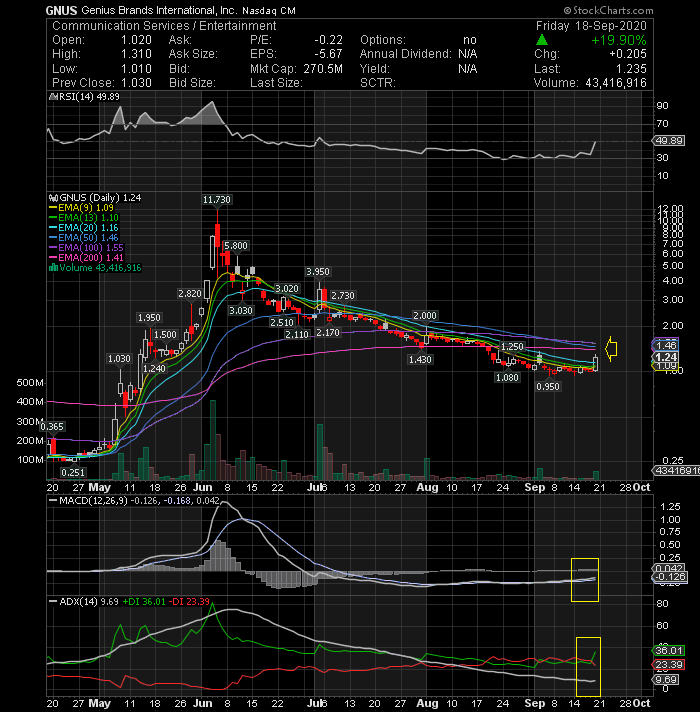700x712 pixels.
Task: Click the 5.800 price label
Action: [236, 246]
